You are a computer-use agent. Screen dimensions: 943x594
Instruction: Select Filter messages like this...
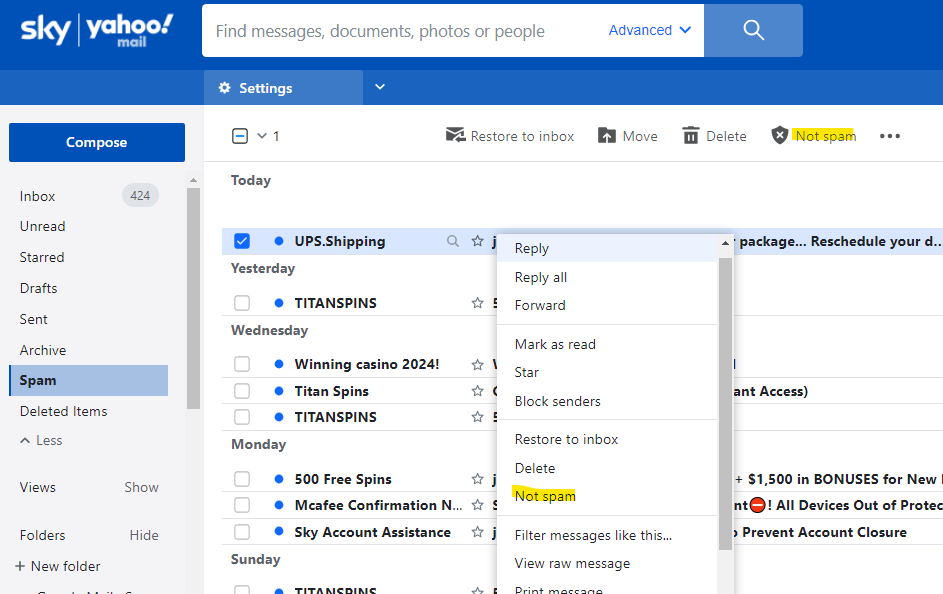click(607, 535)
